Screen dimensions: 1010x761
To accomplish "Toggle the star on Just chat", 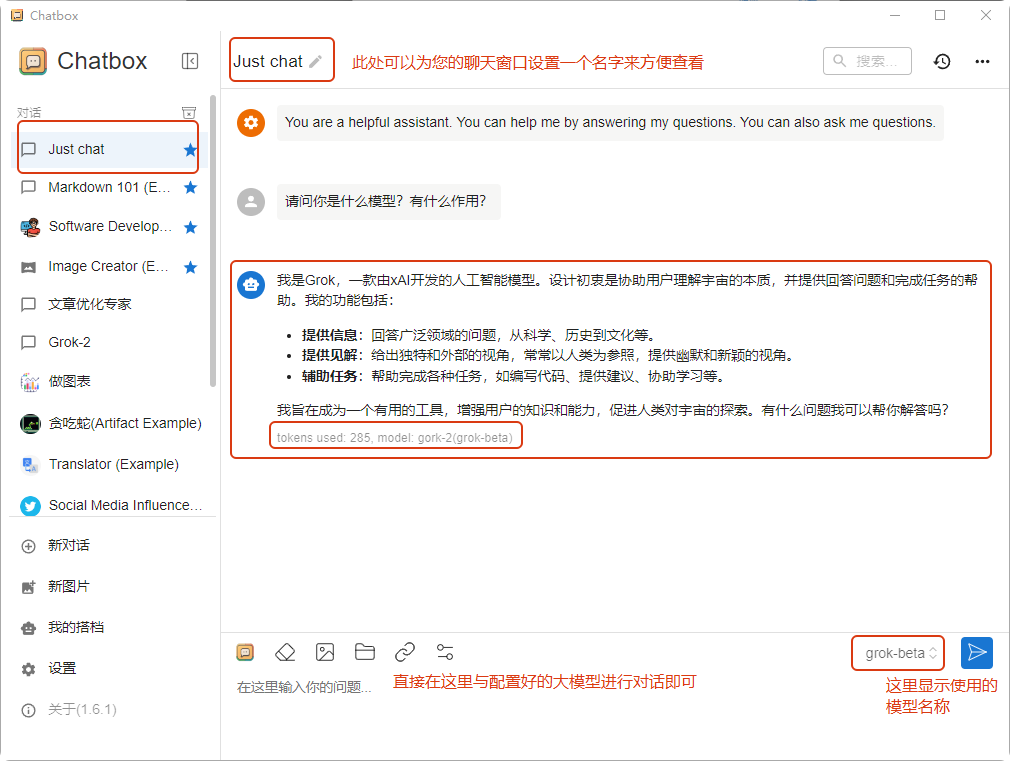I will (x=190, y=150).
